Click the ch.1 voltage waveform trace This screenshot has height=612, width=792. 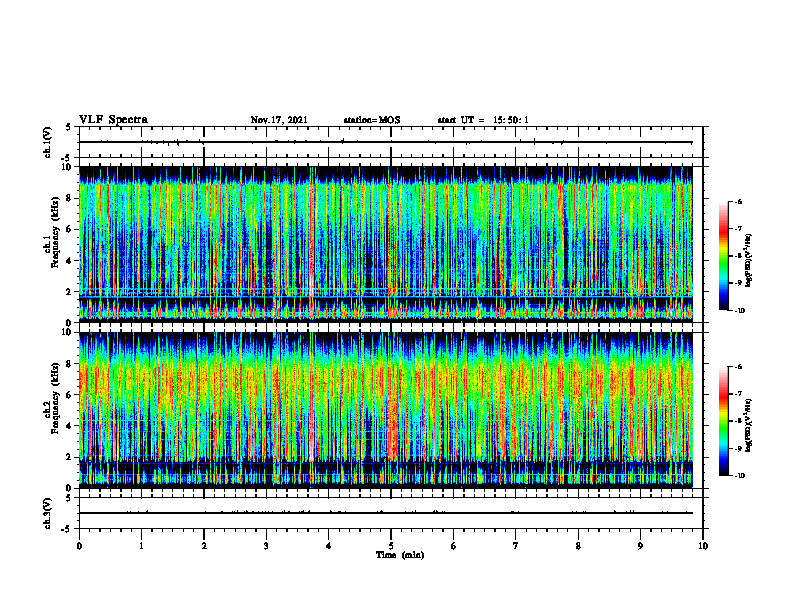coord(386,142)
